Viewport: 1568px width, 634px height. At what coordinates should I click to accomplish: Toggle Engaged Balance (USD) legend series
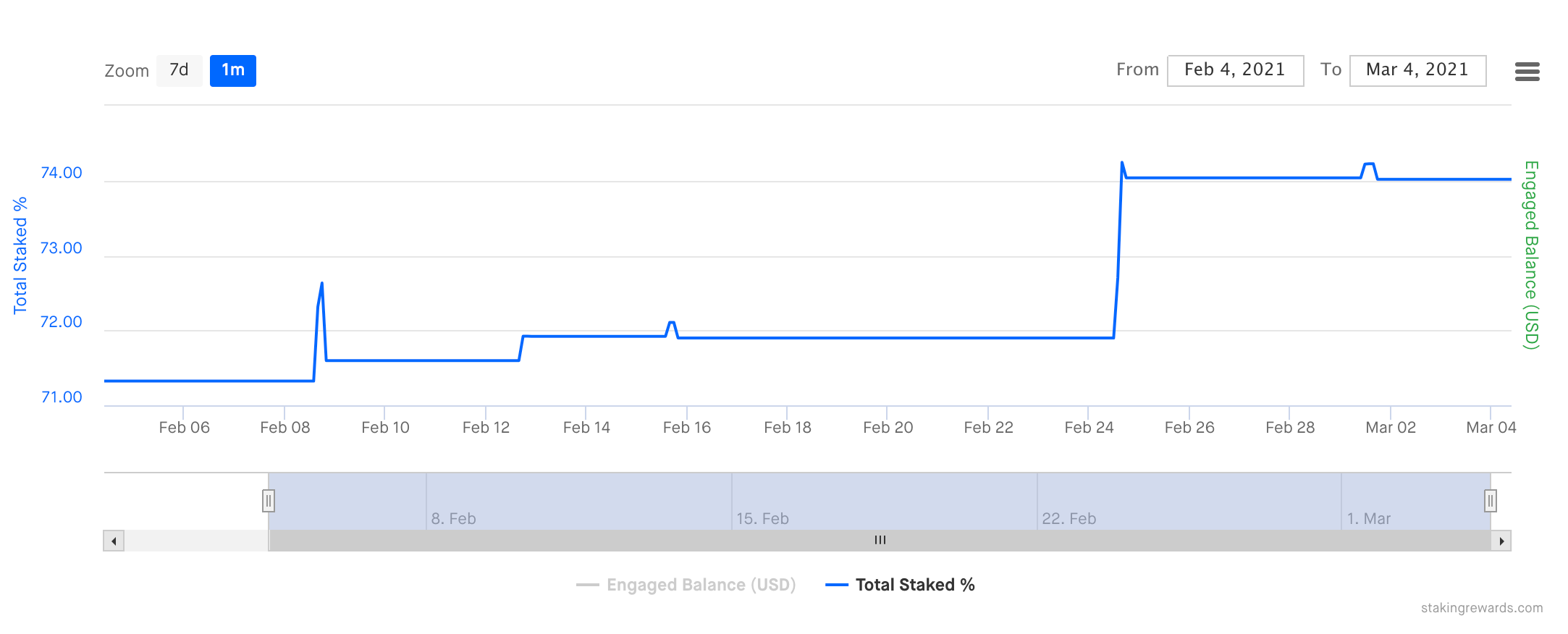pyautogui.click(x=686, y=585)
